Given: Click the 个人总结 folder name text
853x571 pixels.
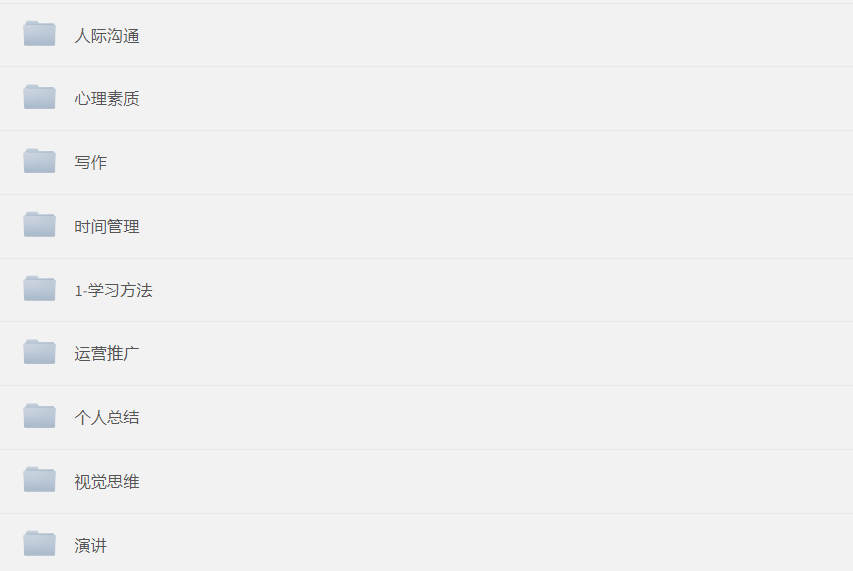Looking at the screenshot, I should pyautogui.click(x=107, y=418).
